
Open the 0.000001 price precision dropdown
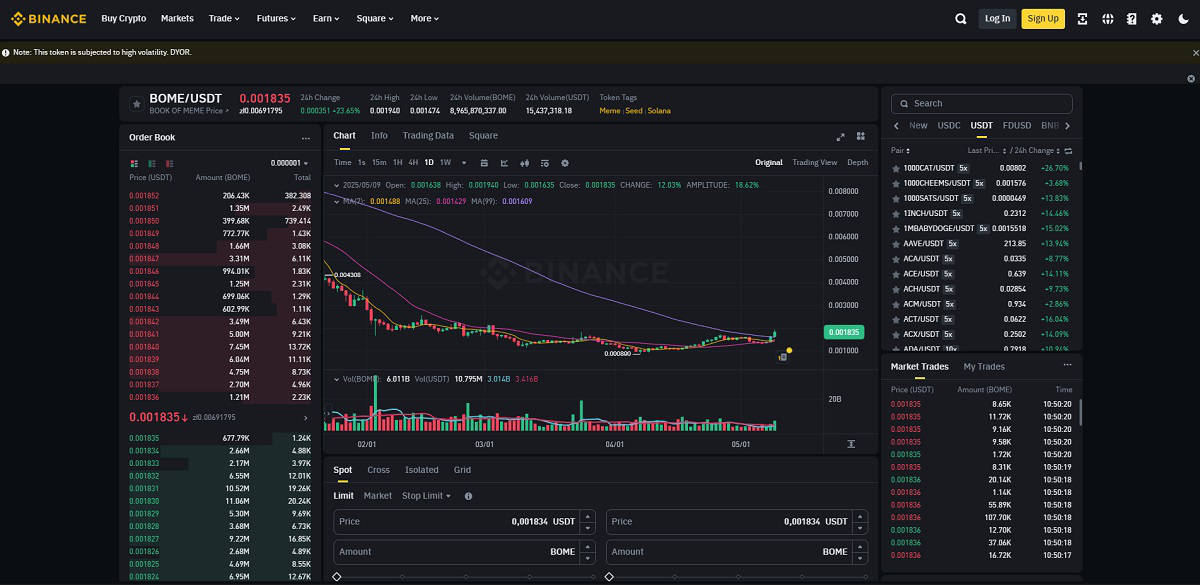tap(290, 163)
